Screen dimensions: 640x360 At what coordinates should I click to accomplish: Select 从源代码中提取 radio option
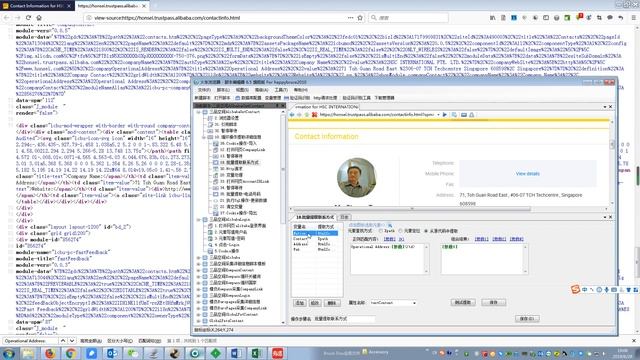coord(426,231)
